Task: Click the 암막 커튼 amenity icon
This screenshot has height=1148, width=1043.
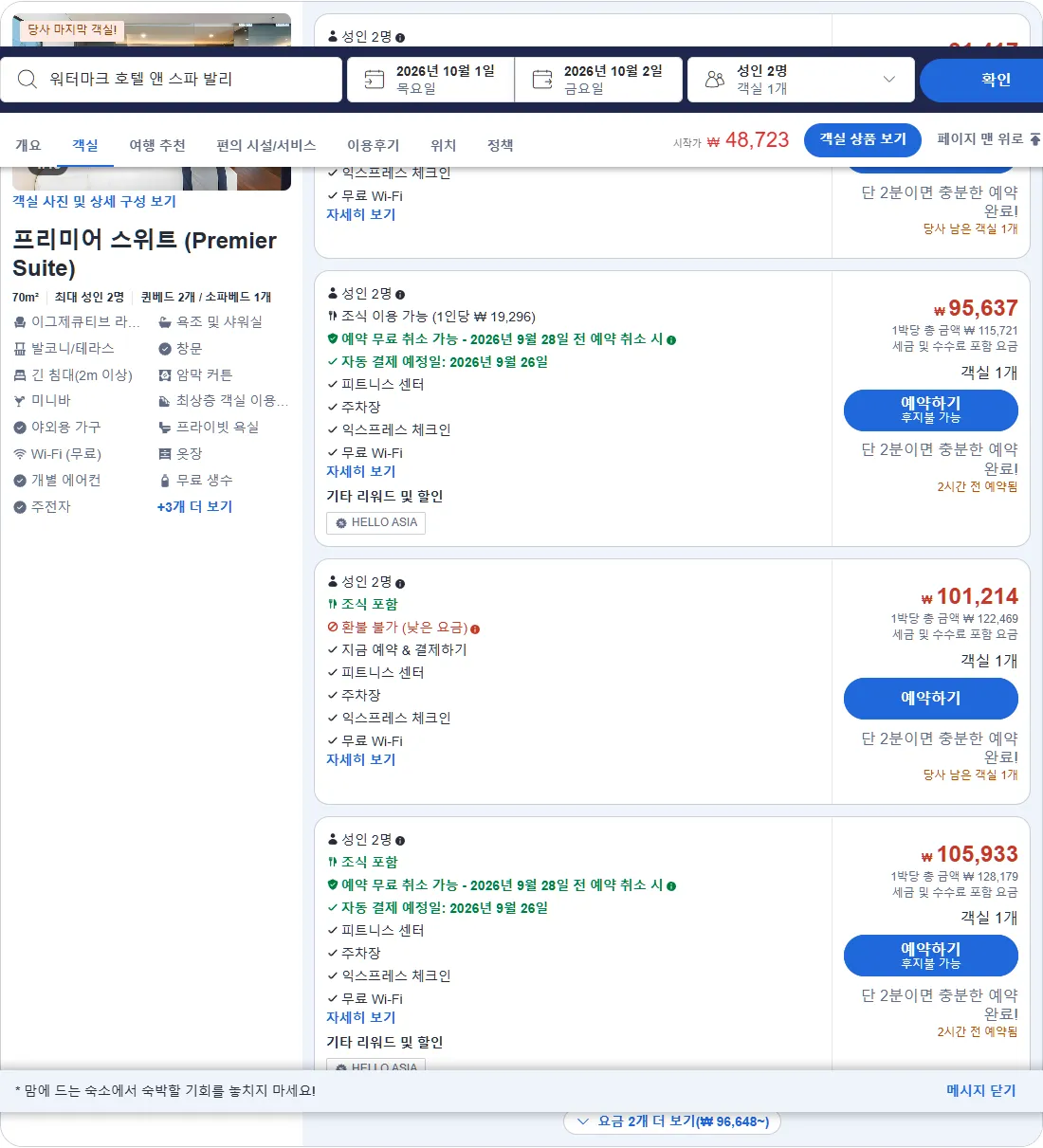Action: pyautogui.click(x=165, y=375)
